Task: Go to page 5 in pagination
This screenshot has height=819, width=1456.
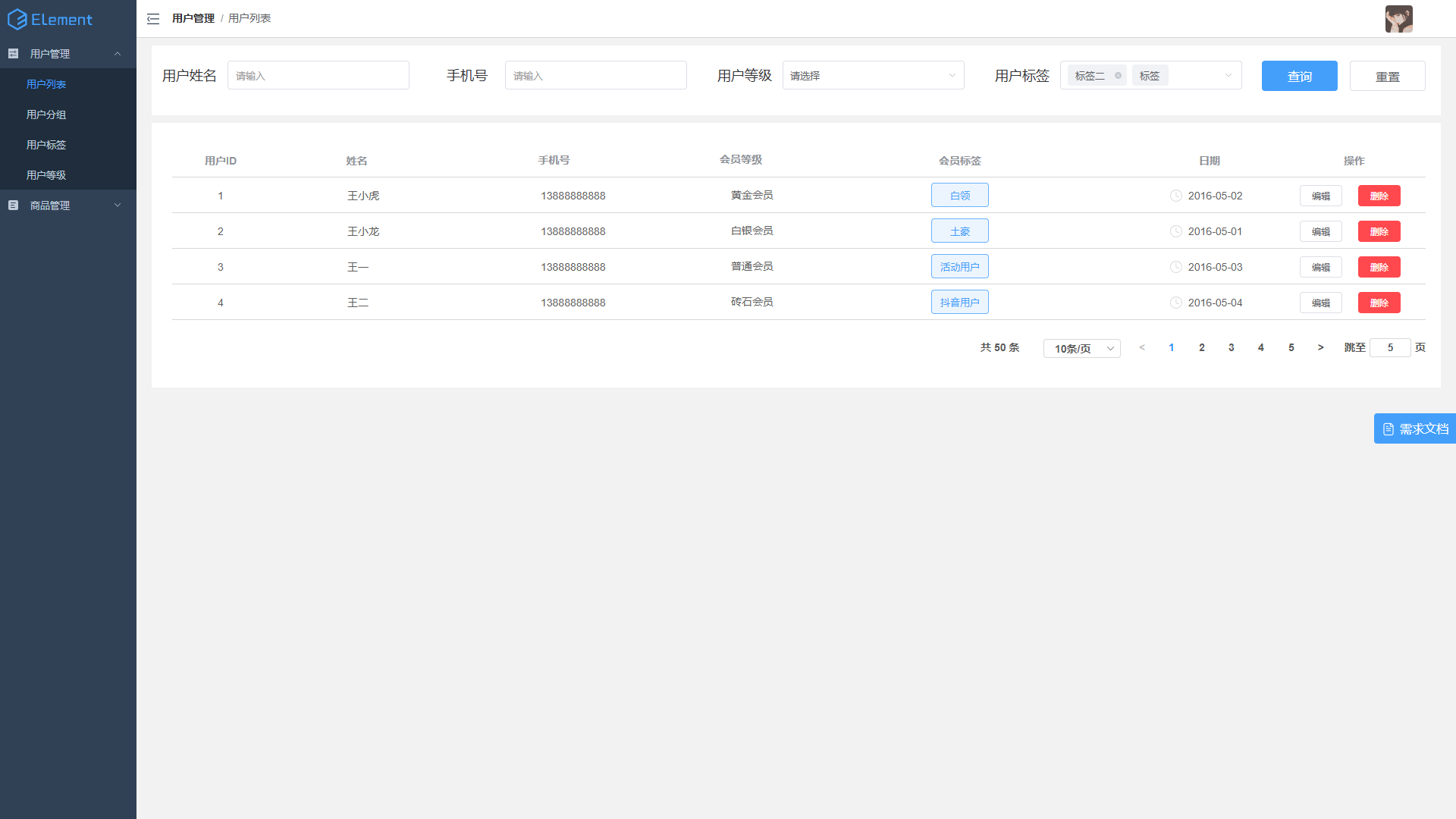Action: [x=1291, y=348]
